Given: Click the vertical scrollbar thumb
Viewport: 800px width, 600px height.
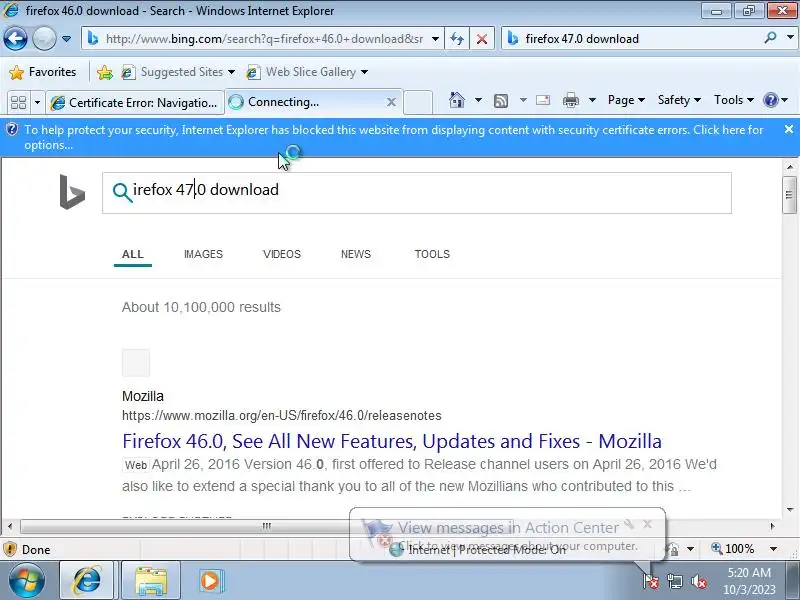Looking at the screenshot, I should tap(790, 195).
